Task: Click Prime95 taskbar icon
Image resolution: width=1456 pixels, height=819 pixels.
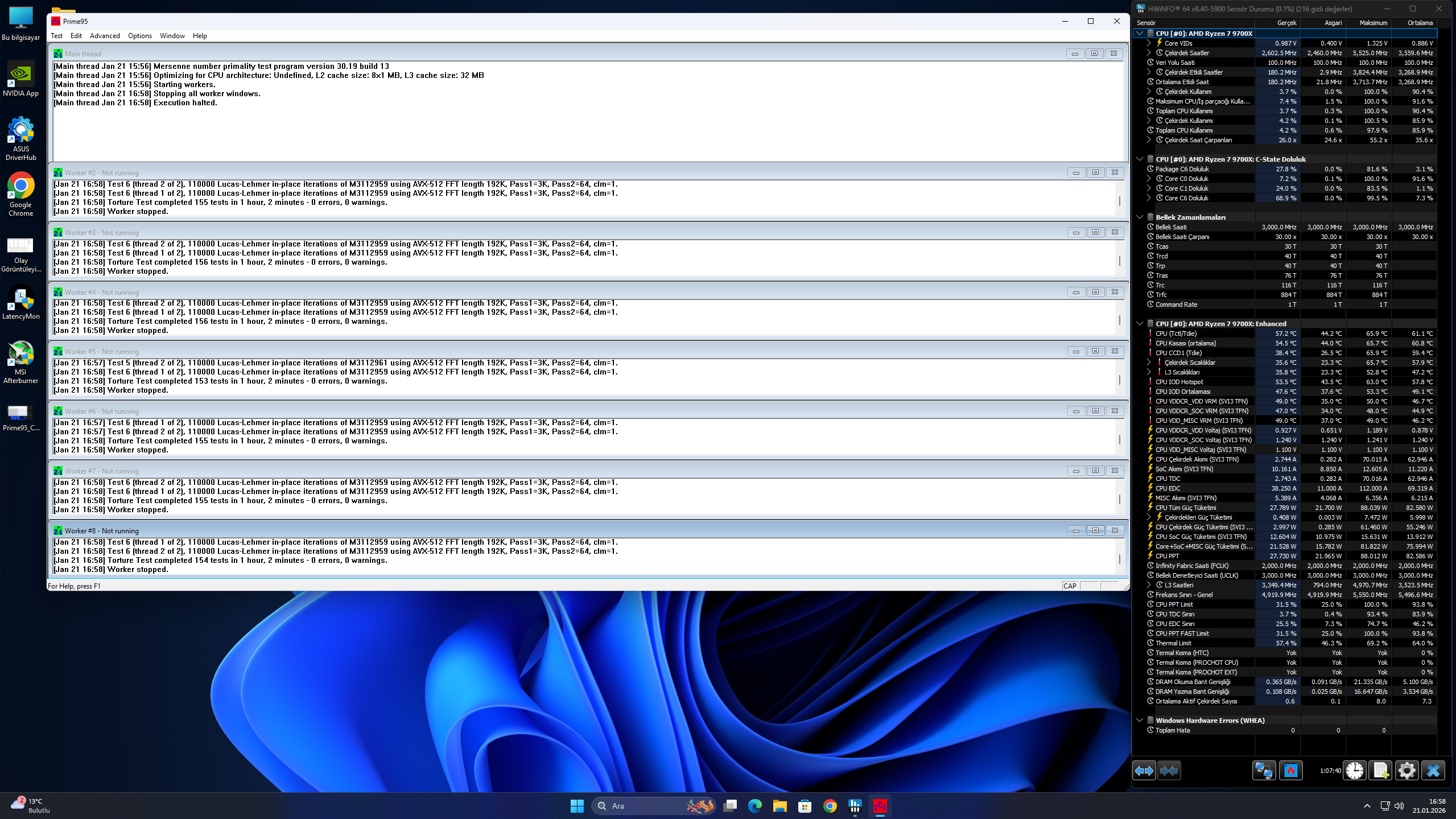Action: 880,805
